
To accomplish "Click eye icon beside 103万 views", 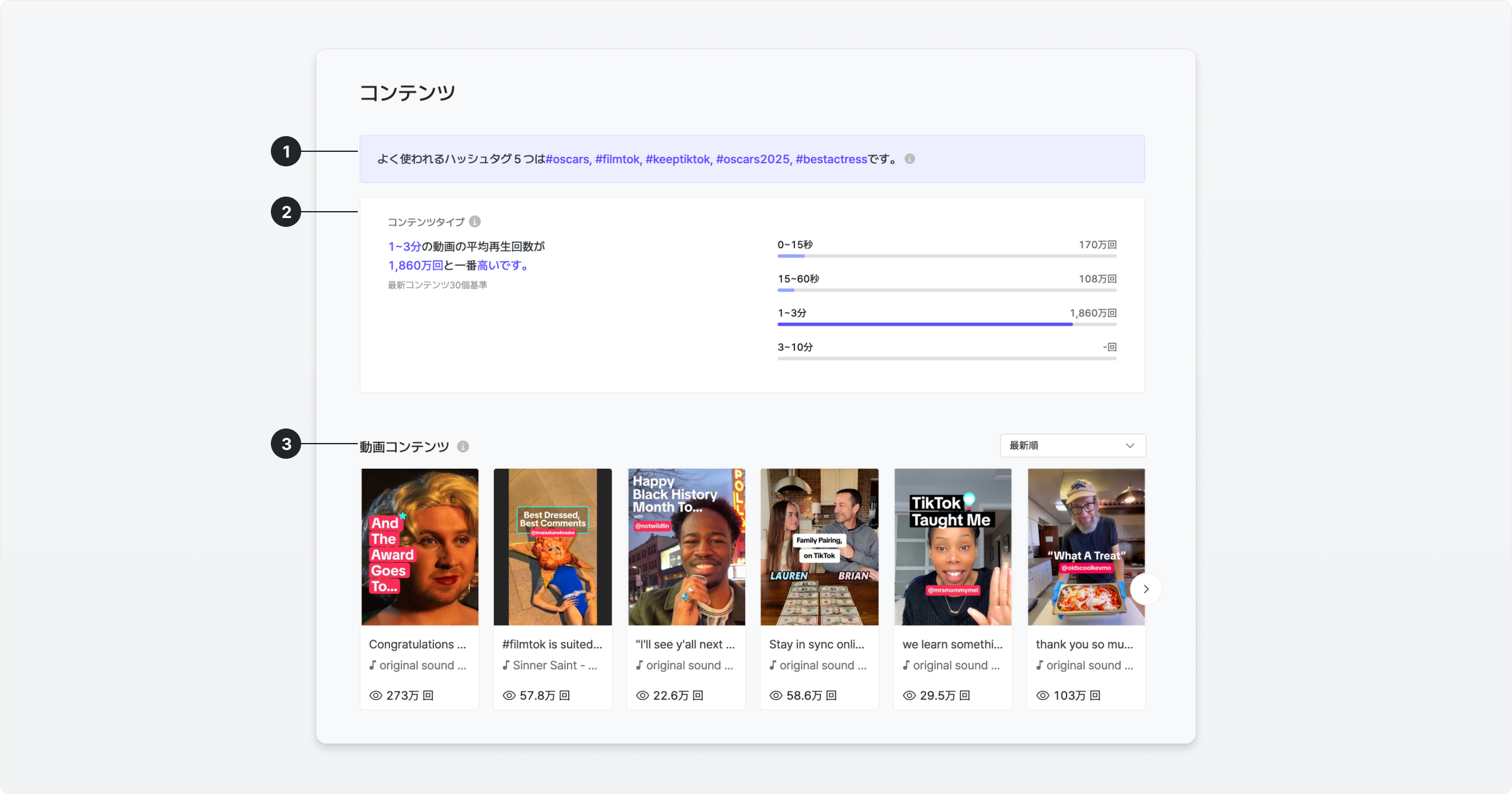I will (1043, 696).
